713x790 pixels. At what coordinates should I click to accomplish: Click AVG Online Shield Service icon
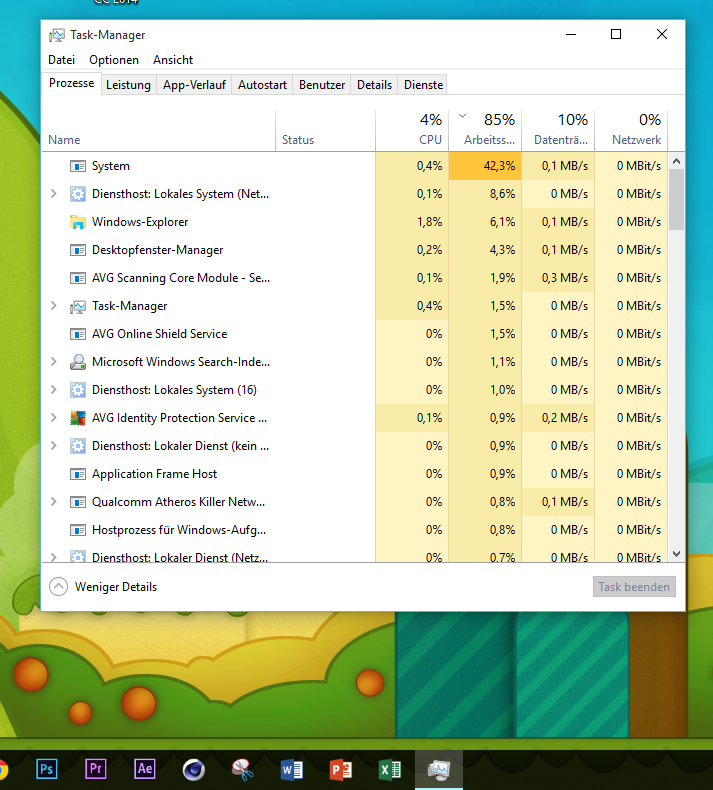point(78,334)
